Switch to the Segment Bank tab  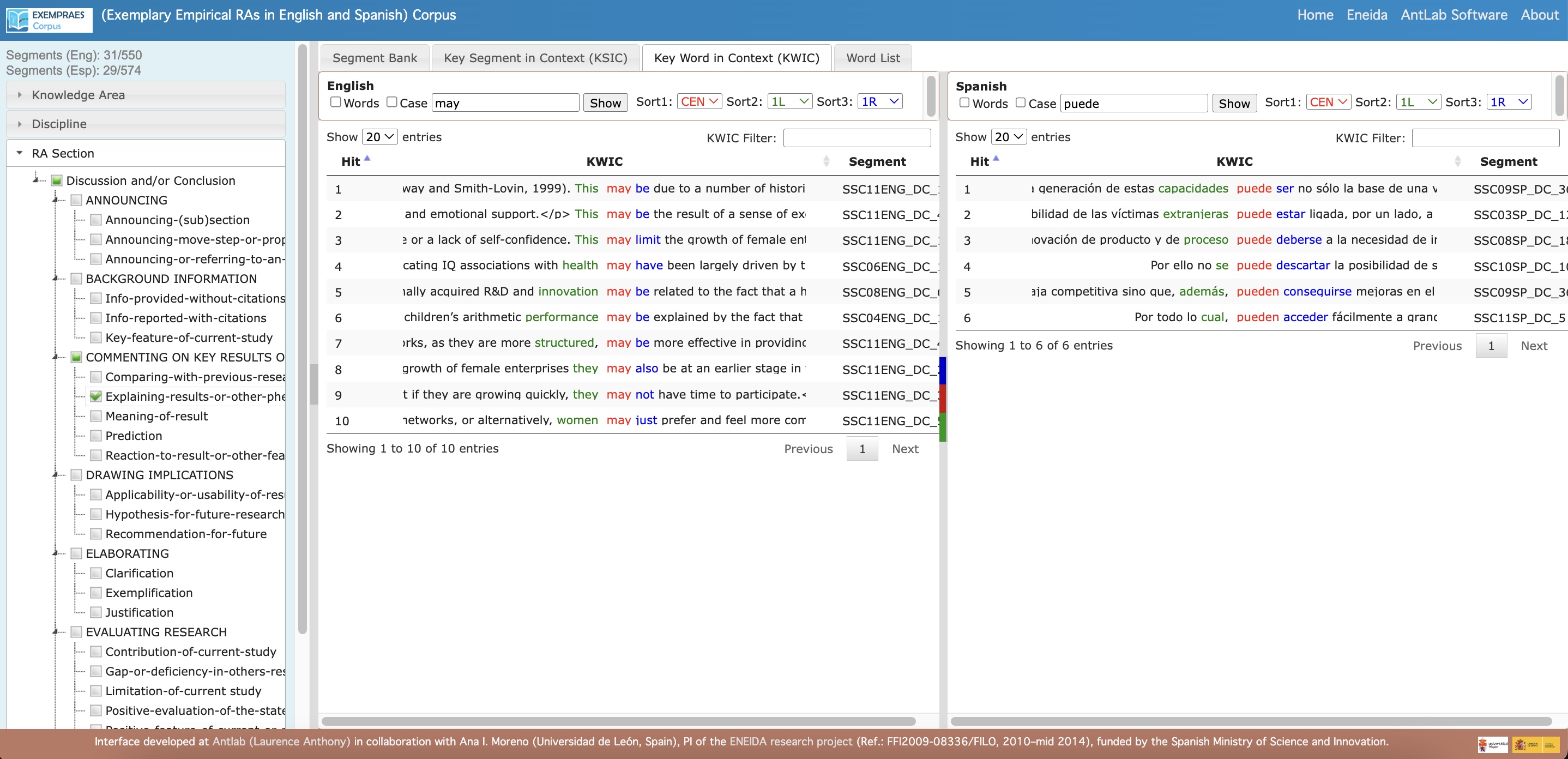[x=375, y=58]
